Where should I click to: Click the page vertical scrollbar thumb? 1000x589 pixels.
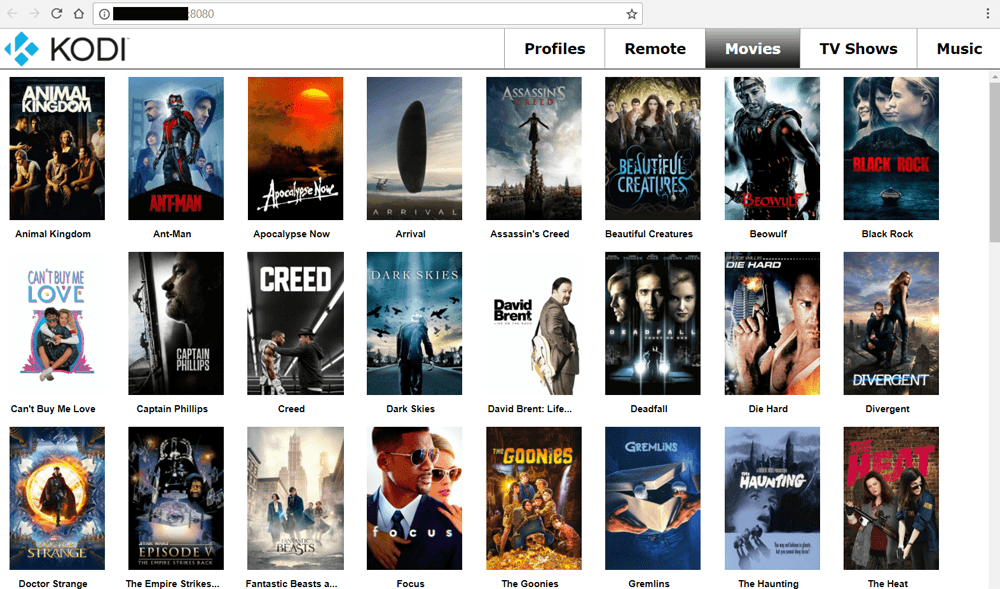tap(994, 163)
